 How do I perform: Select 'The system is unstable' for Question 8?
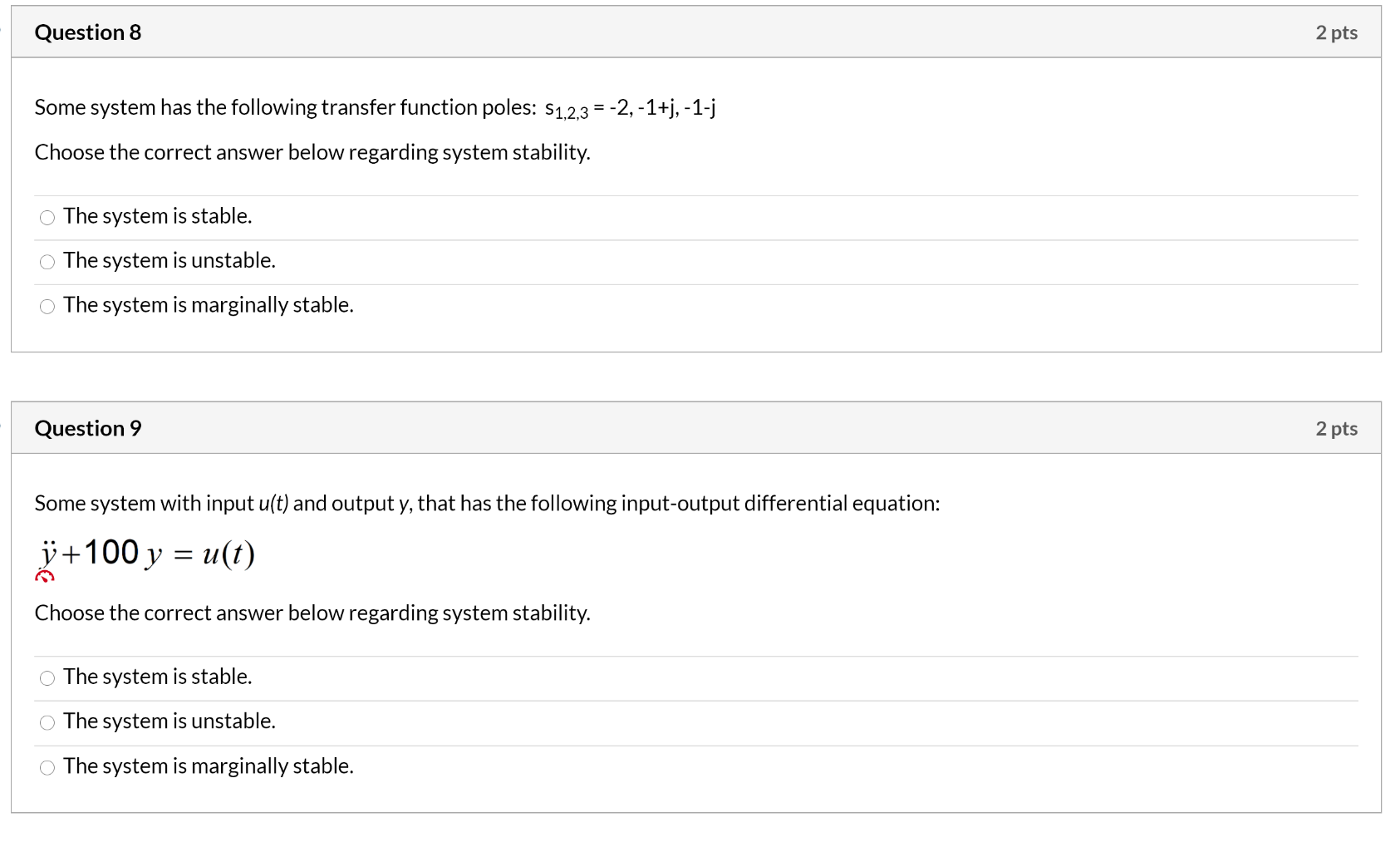tap(47, 262)
